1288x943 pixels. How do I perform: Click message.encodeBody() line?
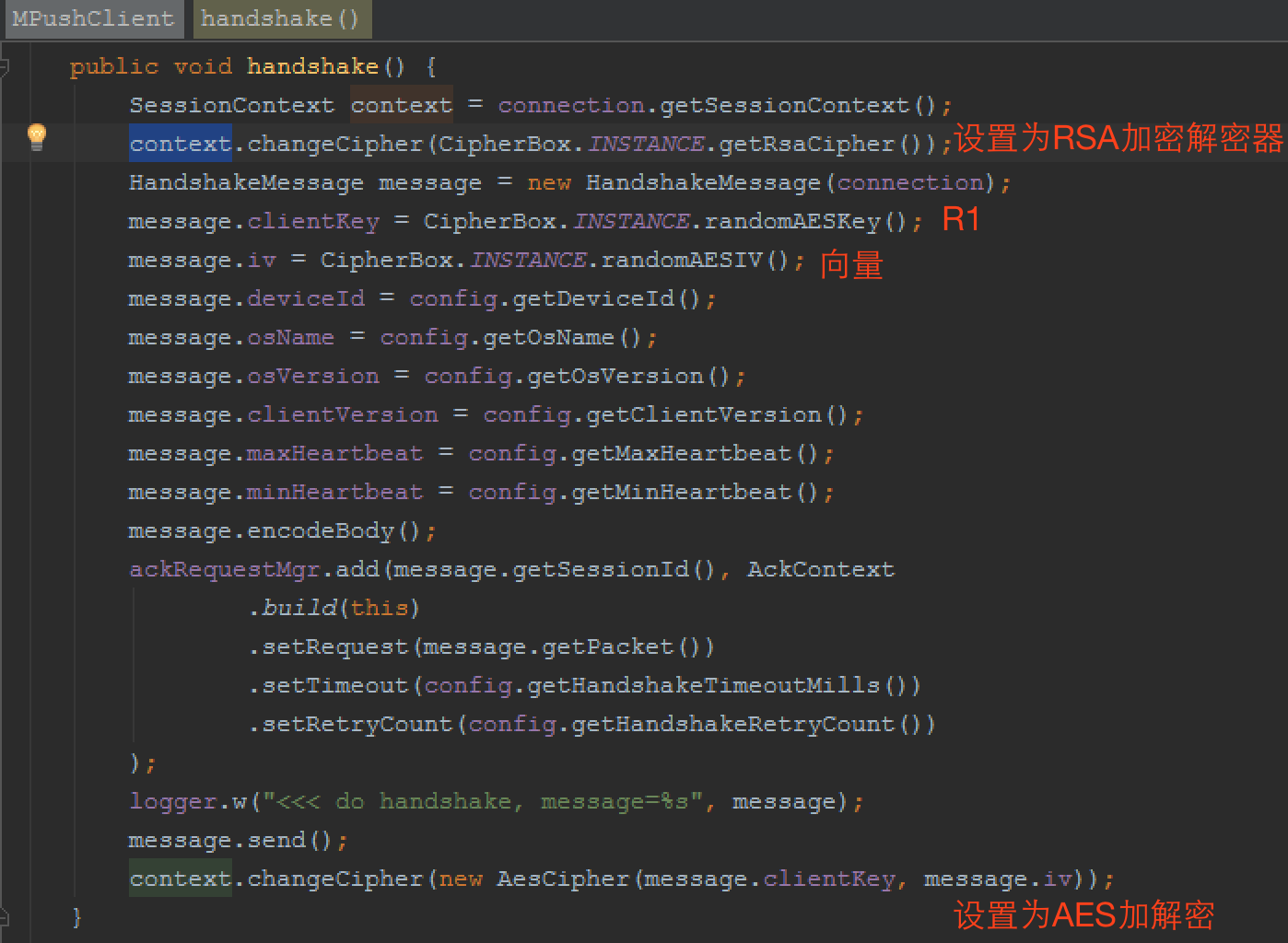282,530
